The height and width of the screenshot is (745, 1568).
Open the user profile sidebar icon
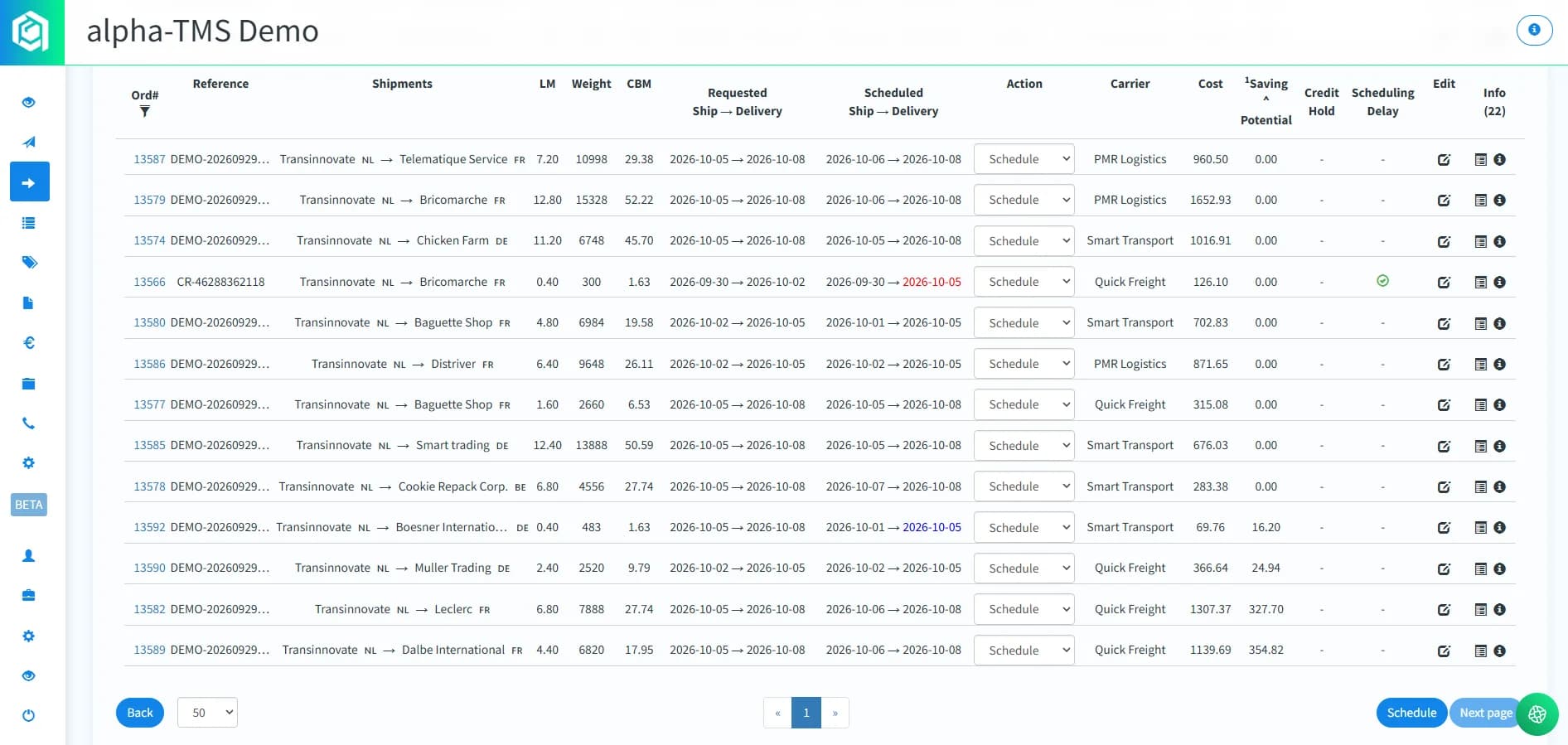click(29, 556)
